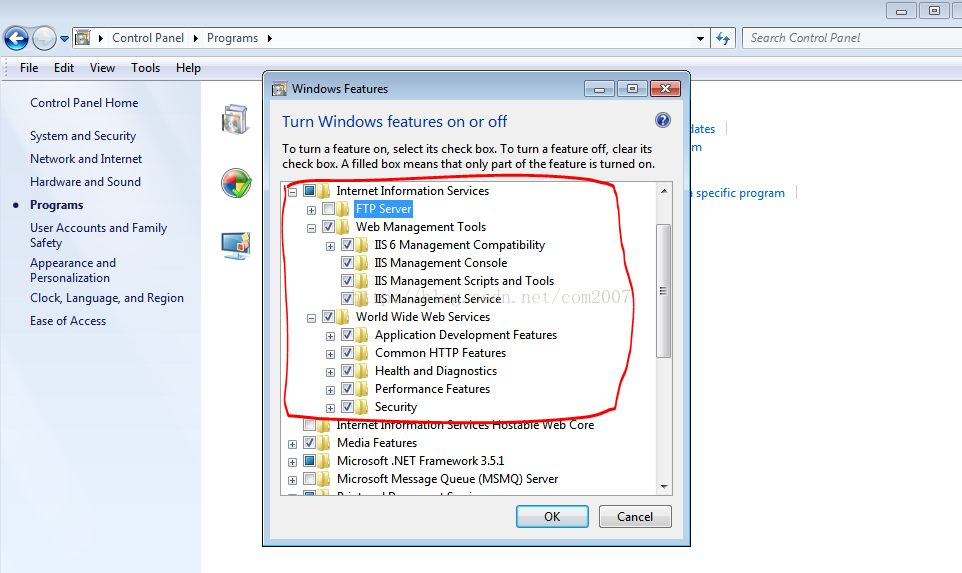962x573 pixels.
Task: Click the Programs breadcrumb in address bar
Action: point(233,38)
